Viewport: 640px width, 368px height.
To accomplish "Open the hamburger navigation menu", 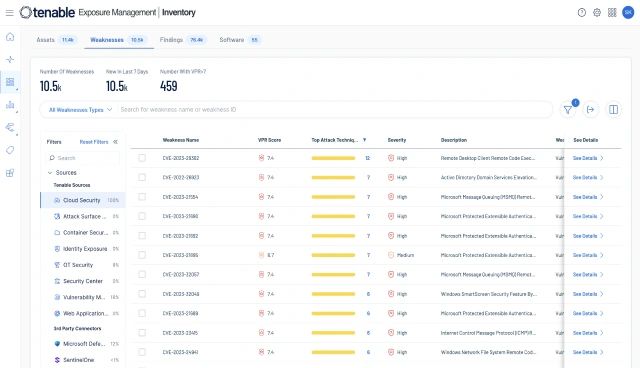I will click(9, 13).
